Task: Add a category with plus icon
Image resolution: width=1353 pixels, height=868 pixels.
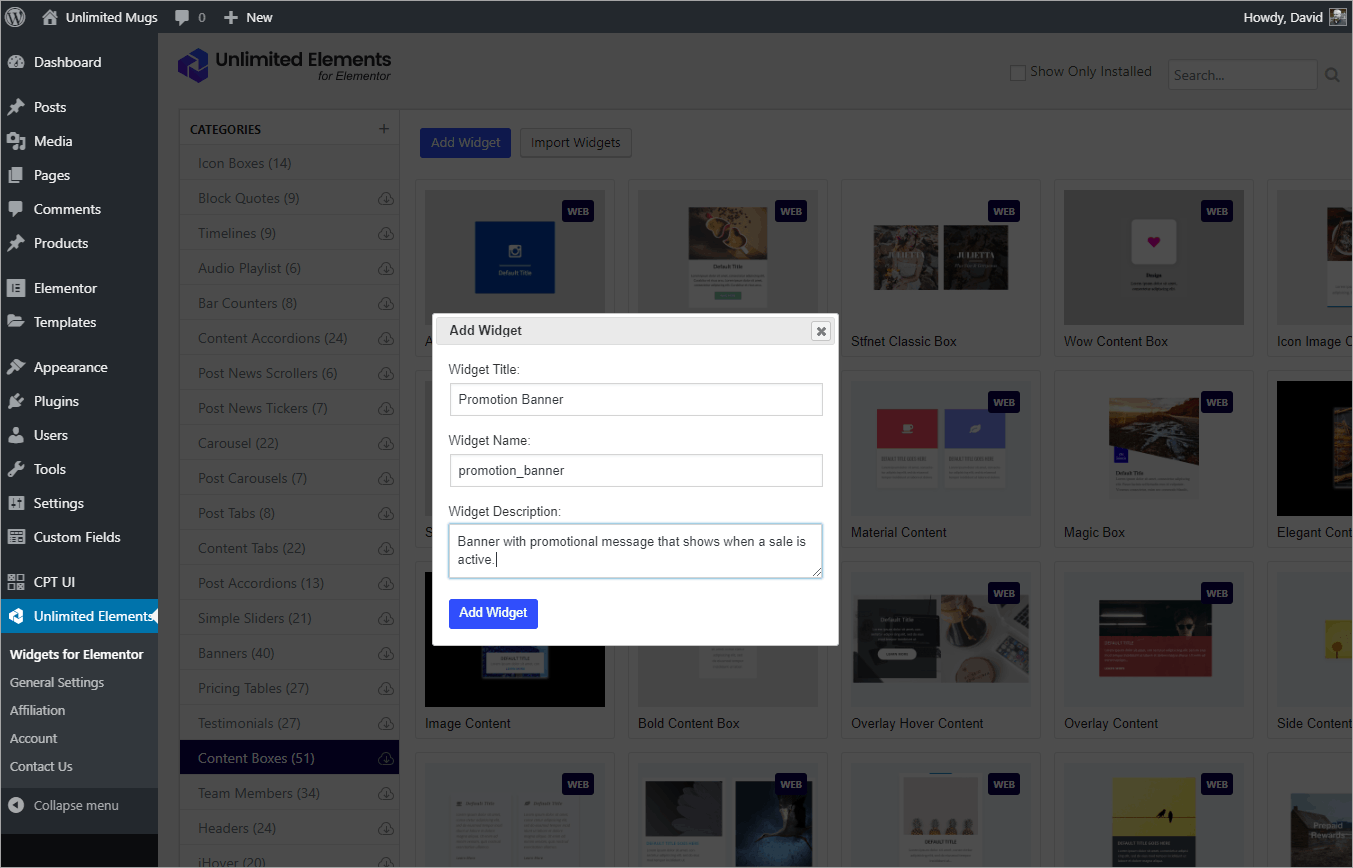Action: [x=384, y=129]
